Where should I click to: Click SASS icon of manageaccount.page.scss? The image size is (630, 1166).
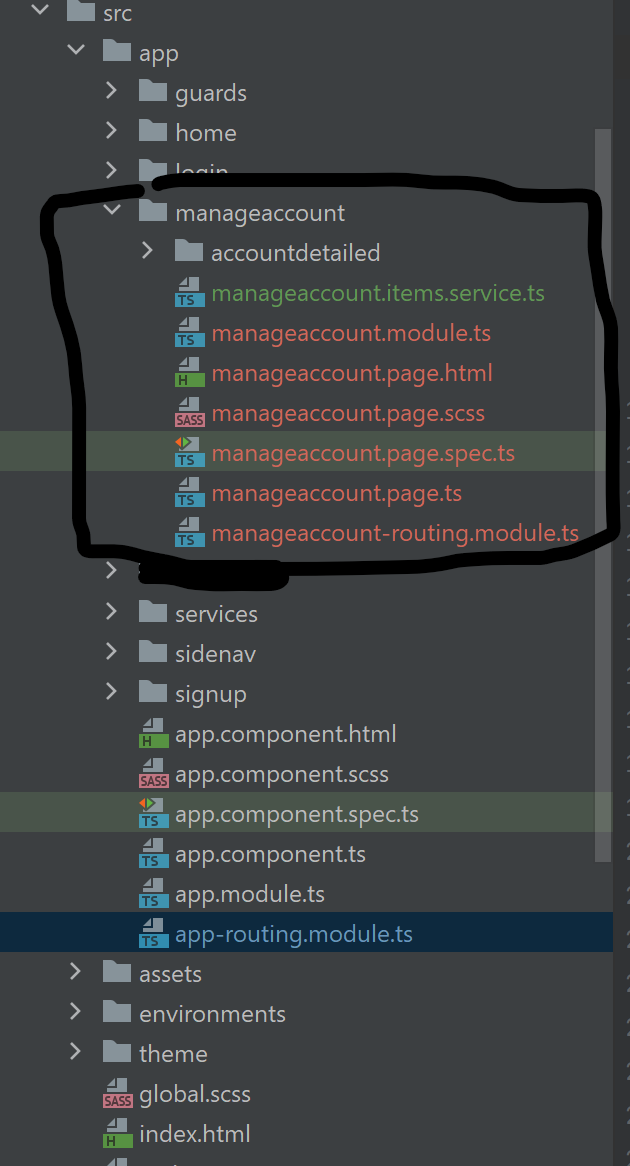click(190, 413)
